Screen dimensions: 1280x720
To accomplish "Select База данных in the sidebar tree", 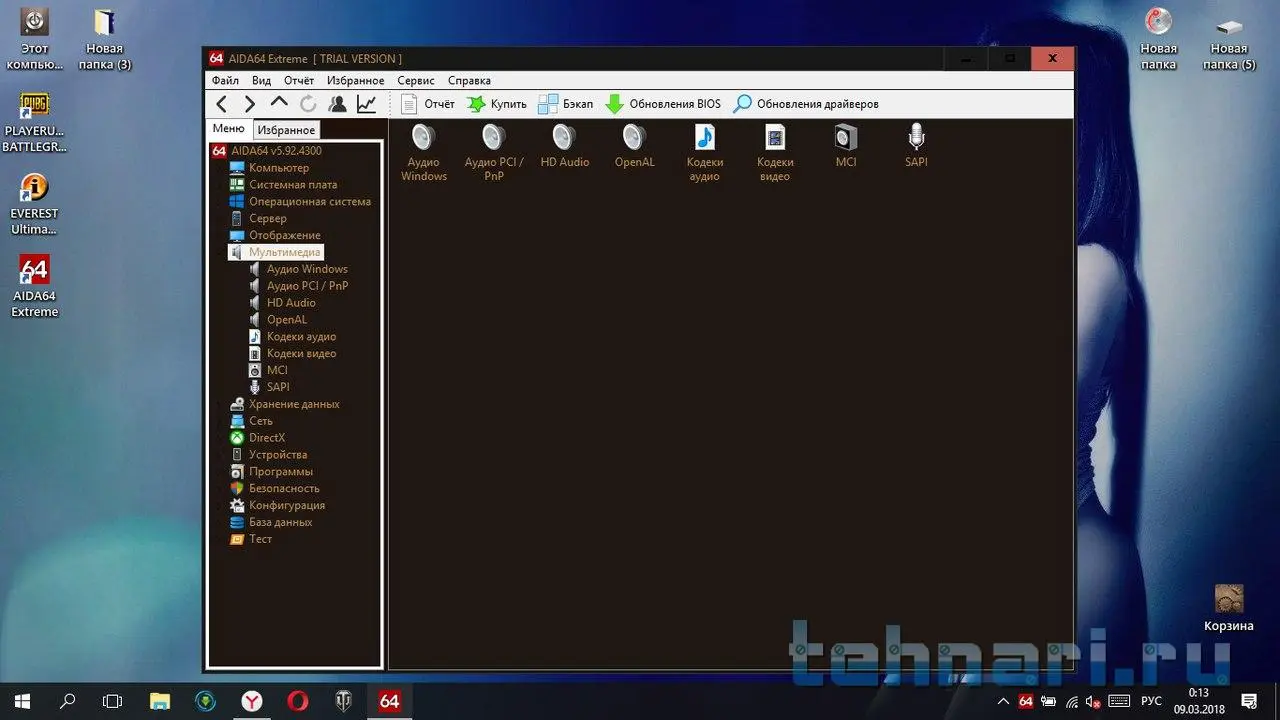I will click(x=271, y=522).
